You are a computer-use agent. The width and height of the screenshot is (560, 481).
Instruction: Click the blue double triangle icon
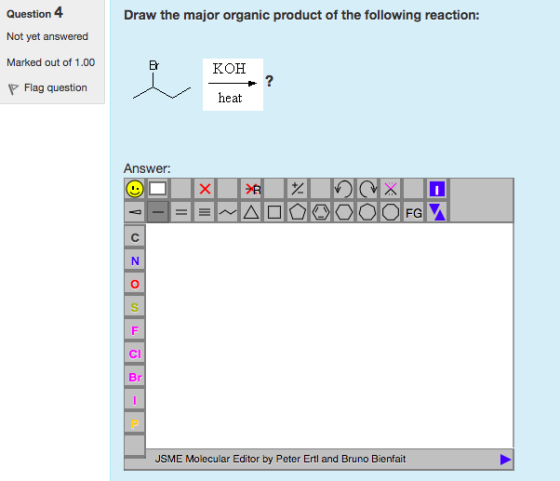tap(437, 212)
